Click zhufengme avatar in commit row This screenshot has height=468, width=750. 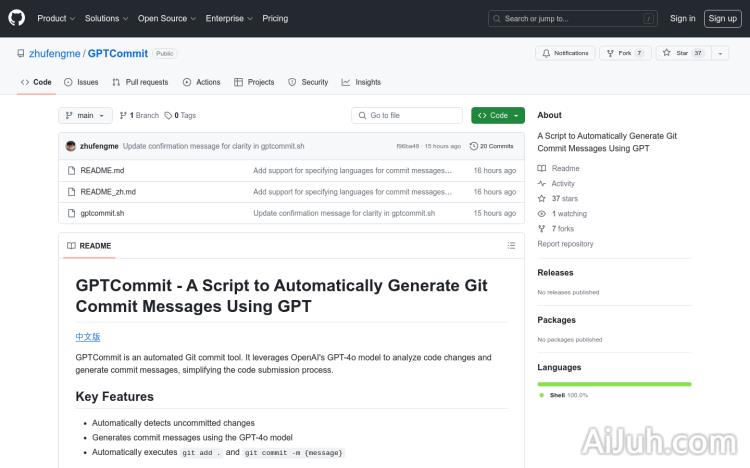pyautogui.click(x=71, y=146)
